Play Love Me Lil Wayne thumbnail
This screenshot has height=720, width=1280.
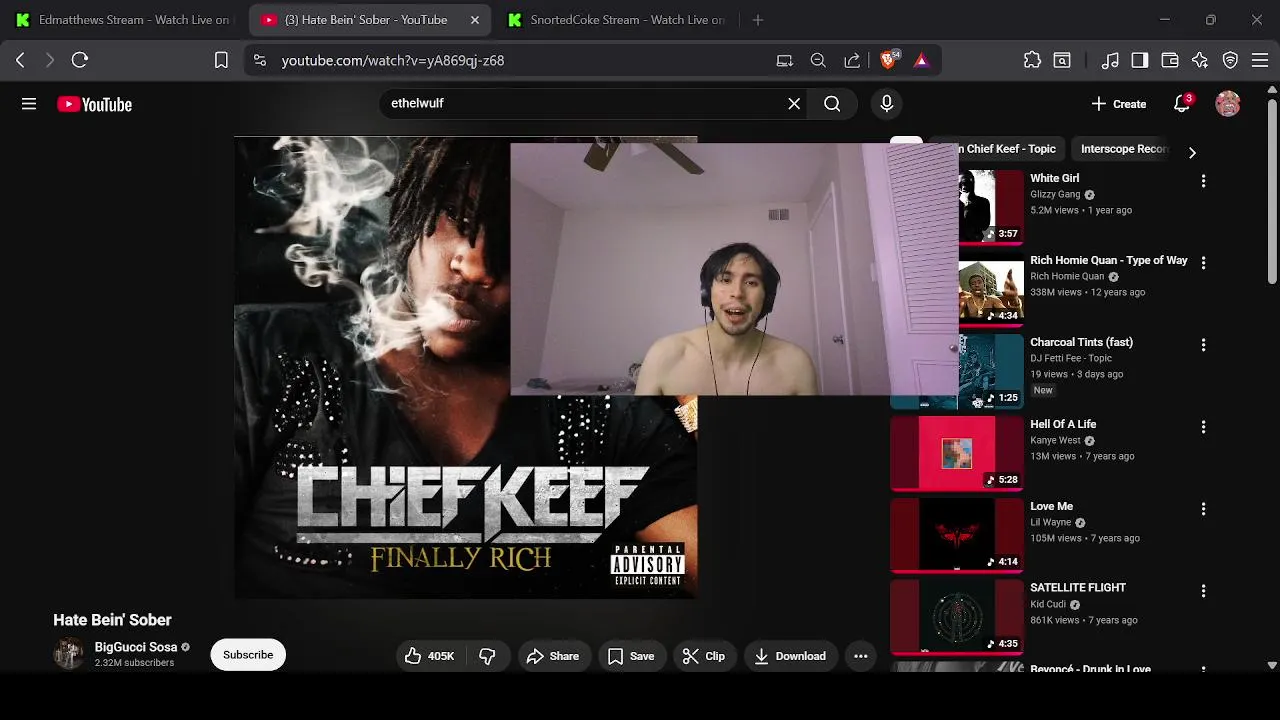tap(957, 536)
